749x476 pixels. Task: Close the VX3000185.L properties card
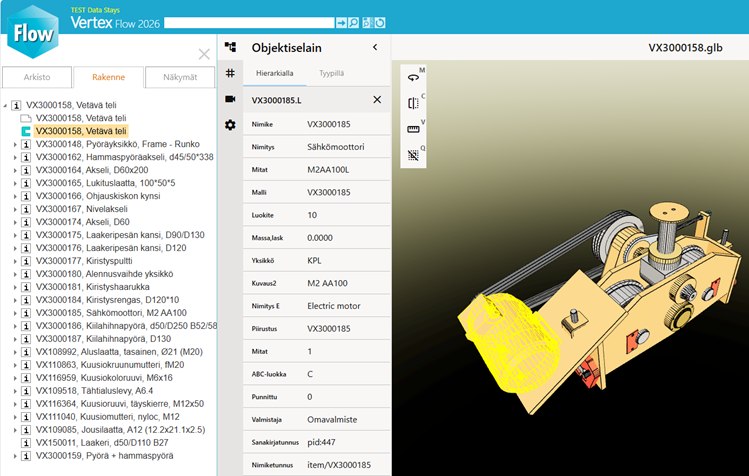coord(377,100)
